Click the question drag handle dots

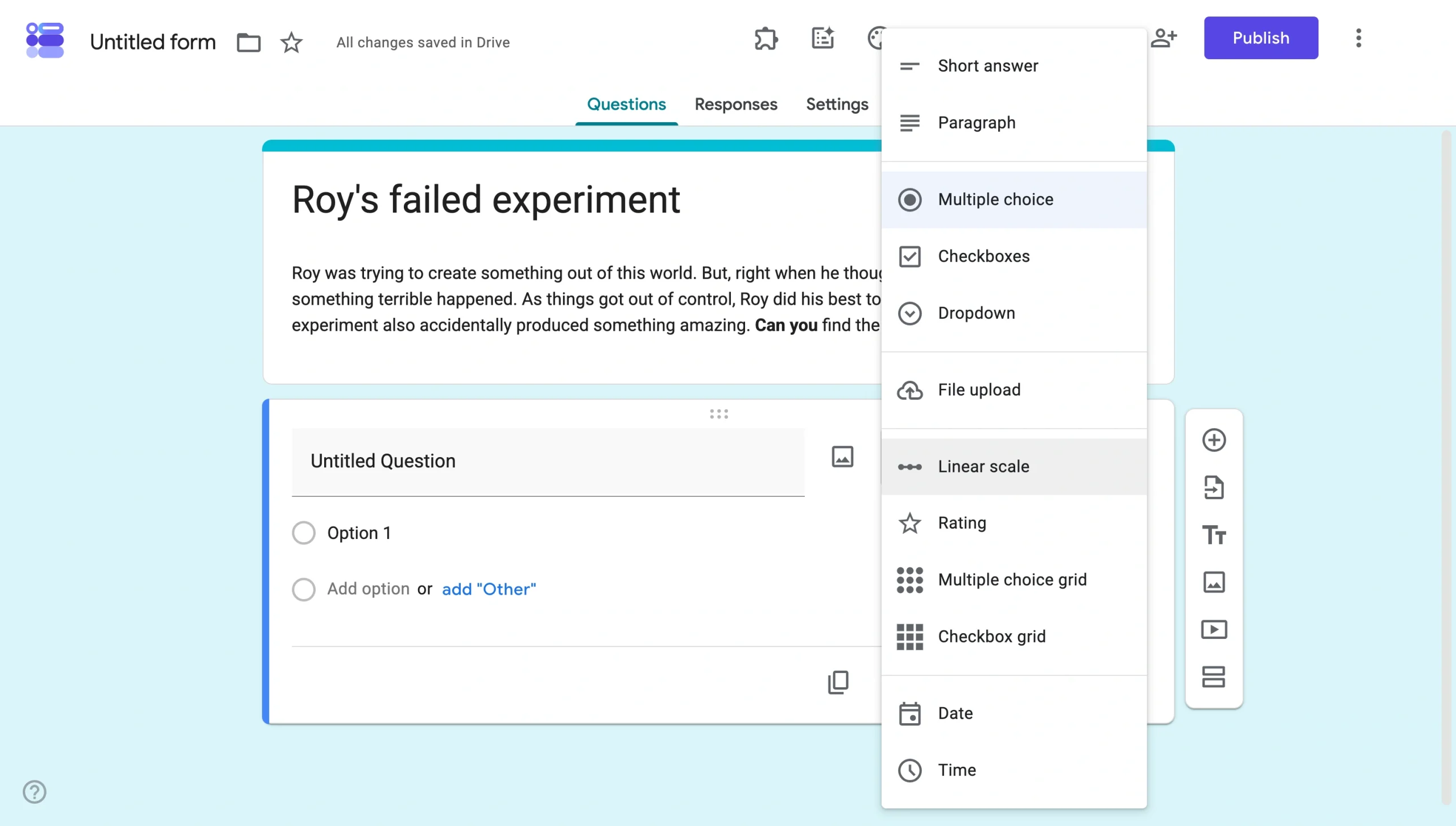[x=719, y=414]
